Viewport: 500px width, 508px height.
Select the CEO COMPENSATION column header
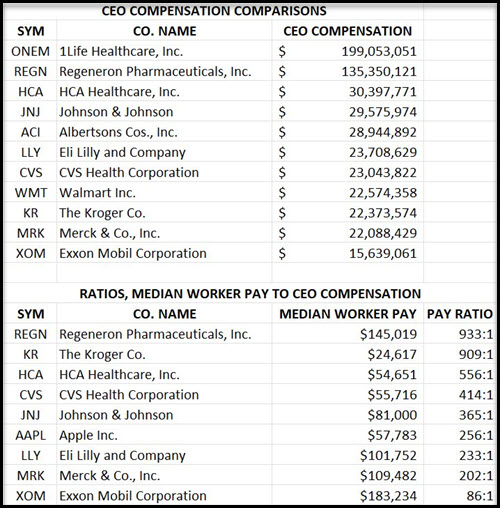[x=348, y=31]
